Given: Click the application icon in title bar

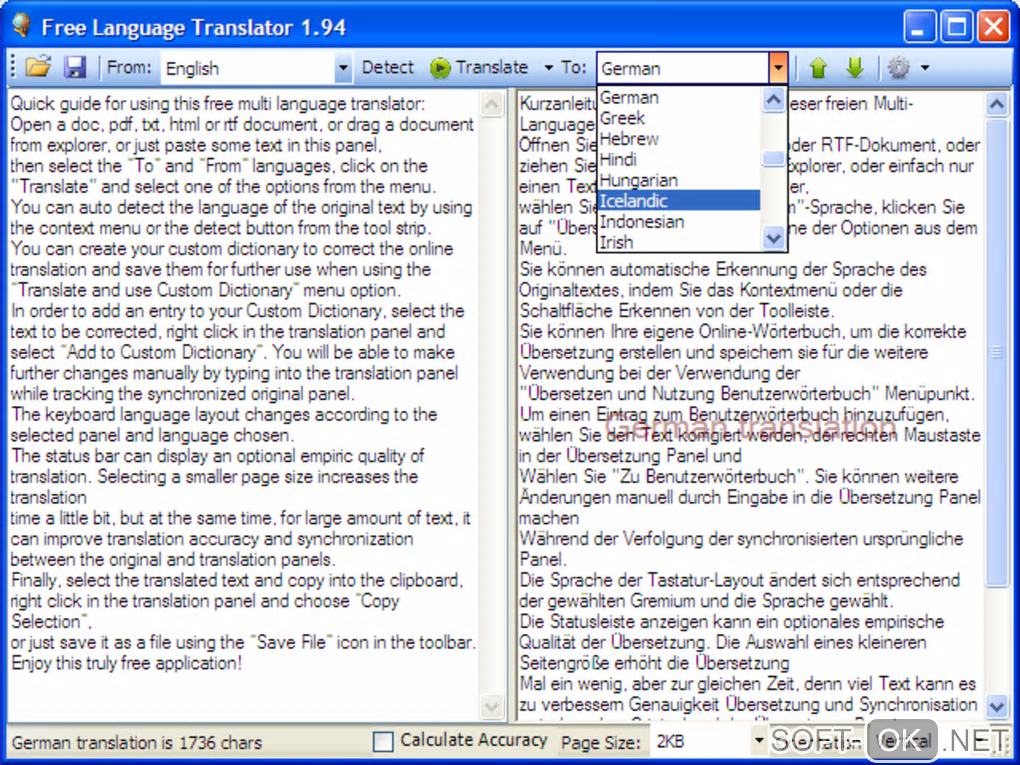Looking at the screenshot, I should click(21, 26).
